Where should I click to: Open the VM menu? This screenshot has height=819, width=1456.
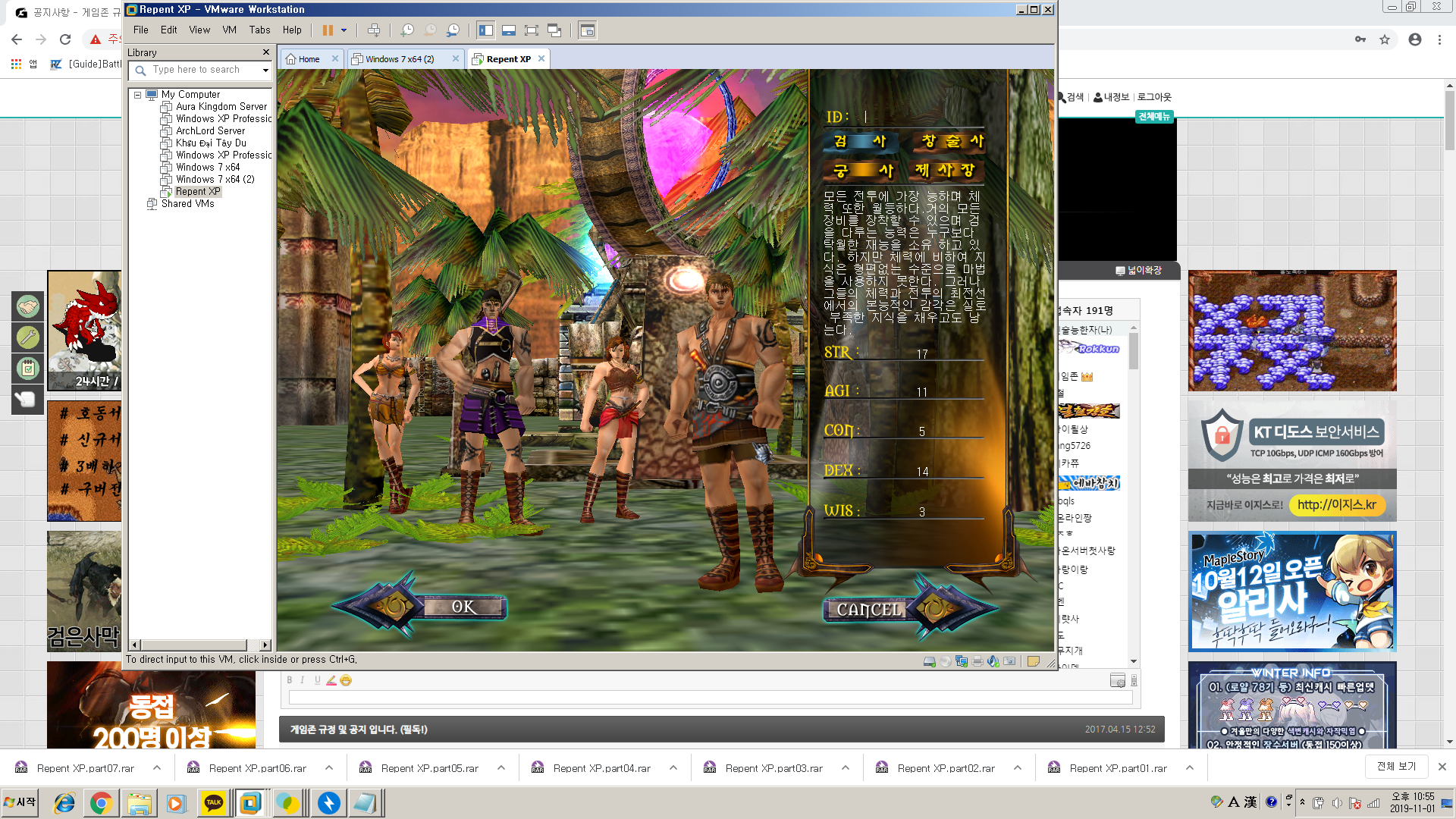click(x=229, y=30)
